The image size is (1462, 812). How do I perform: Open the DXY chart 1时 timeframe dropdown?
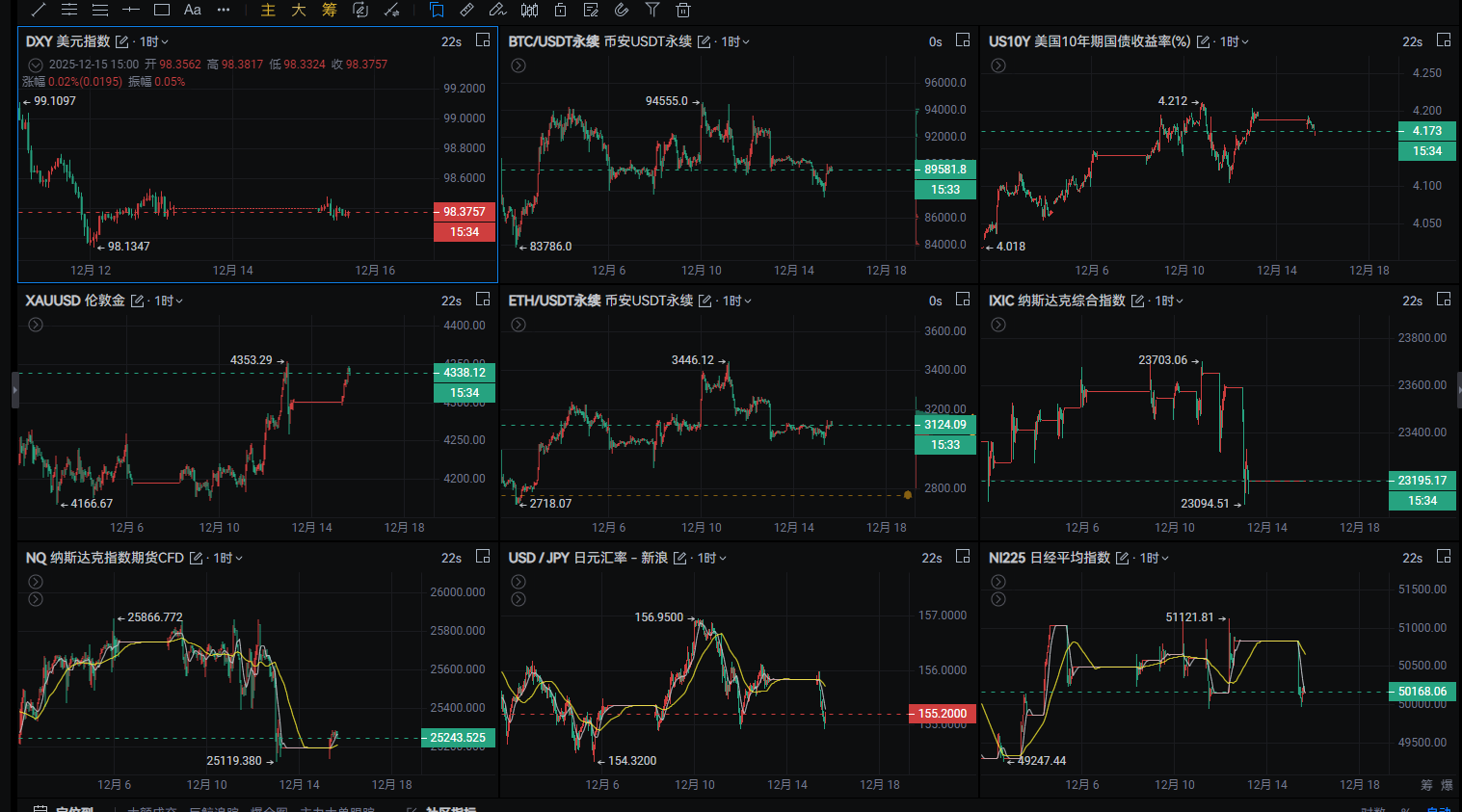pos(154,41)
